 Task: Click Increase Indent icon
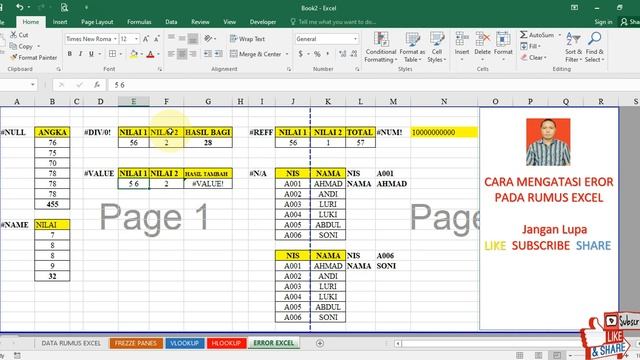[x=219, y=54]
